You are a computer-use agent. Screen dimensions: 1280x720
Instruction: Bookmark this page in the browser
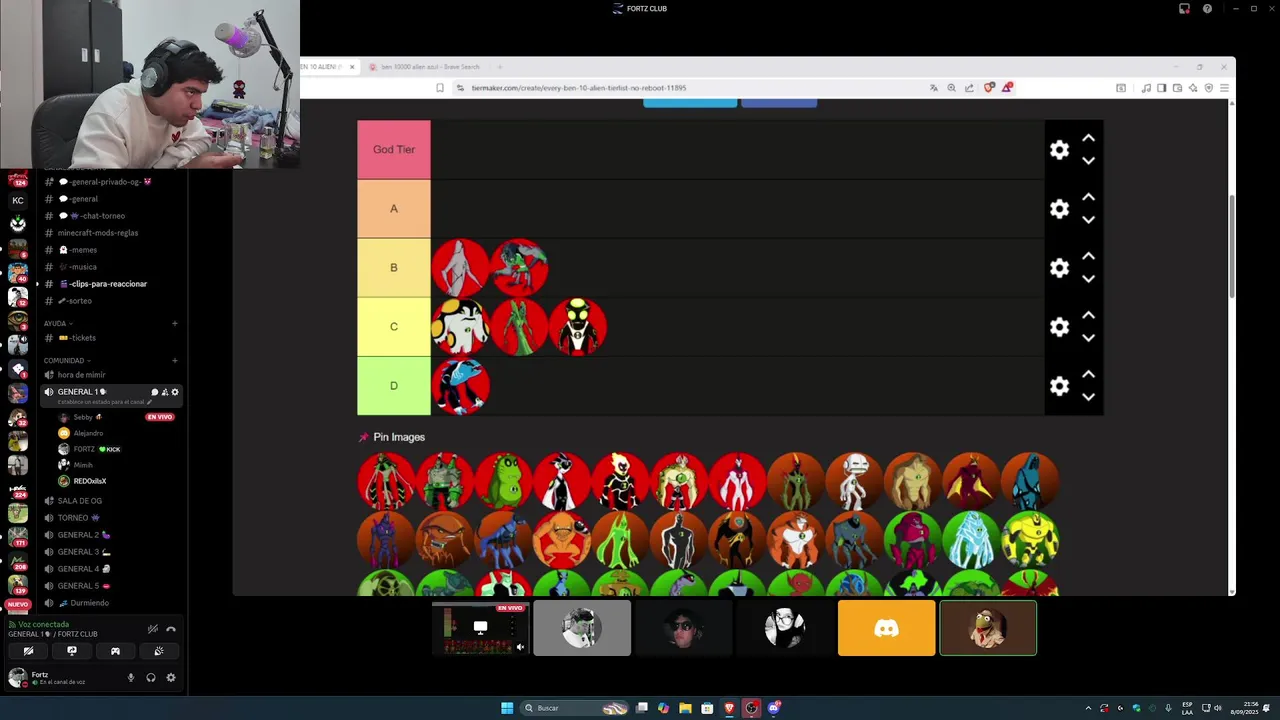[440, 88]
